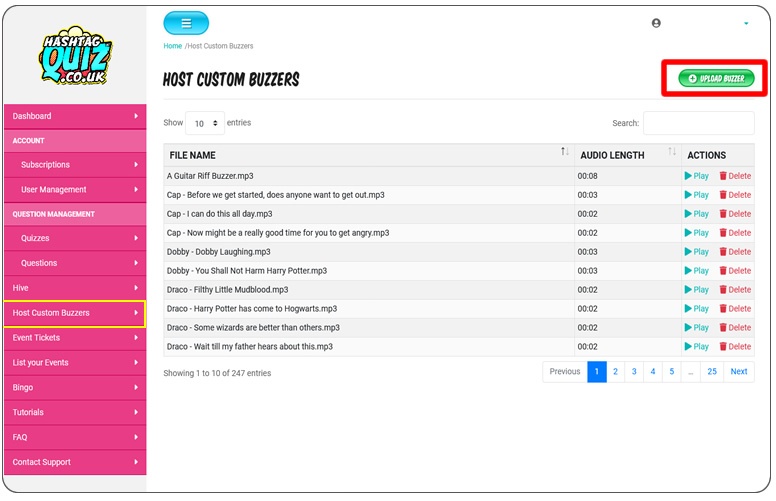Delete Cap - I can do this all day.mp3

click(x=735, y=214)
